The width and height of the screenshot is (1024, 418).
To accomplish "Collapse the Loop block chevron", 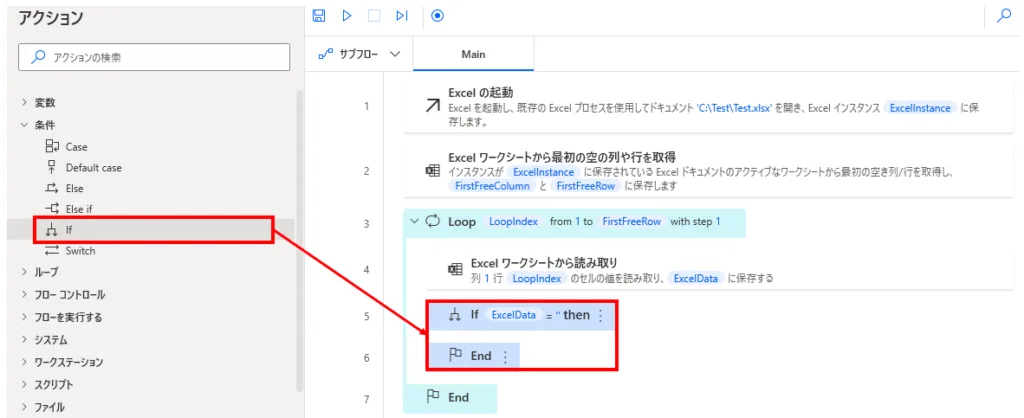I will (x=415, y=221).
